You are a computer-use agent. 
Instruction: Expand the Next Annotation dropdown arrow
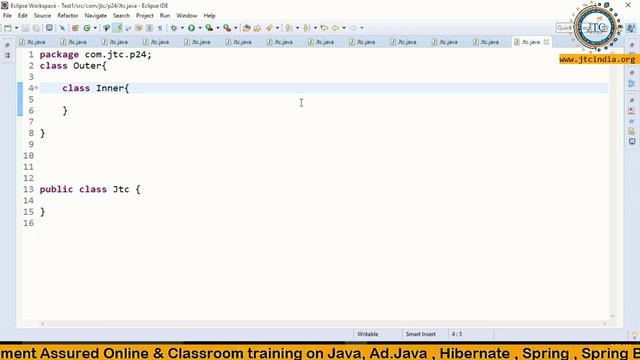[x=297, y=28]
